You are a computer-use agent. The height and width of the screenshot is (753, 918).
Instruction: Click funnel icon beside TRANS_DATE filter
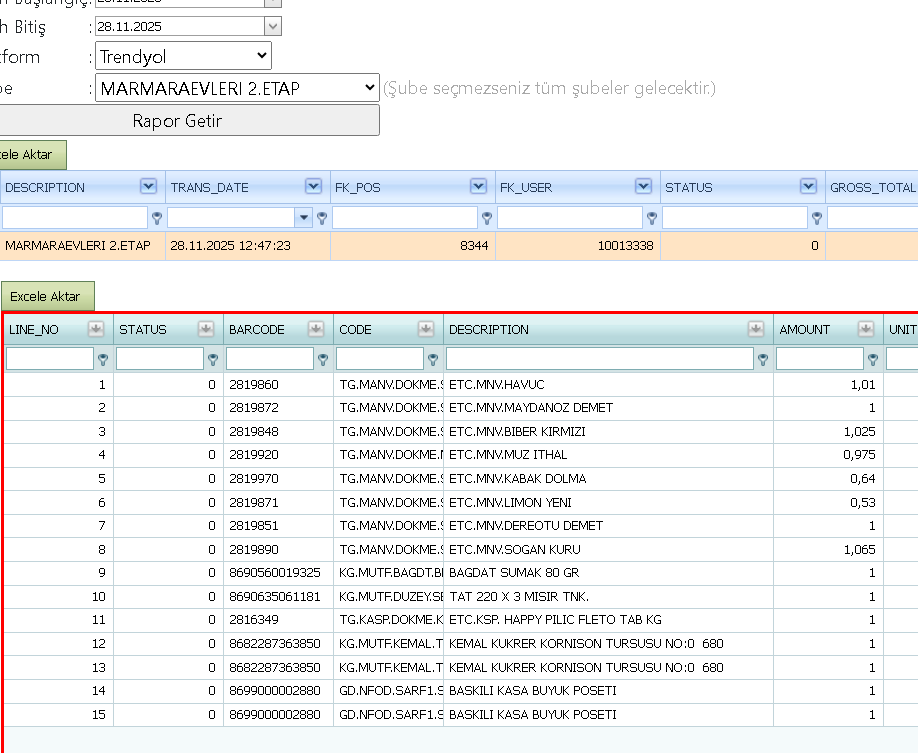point(322,218)
